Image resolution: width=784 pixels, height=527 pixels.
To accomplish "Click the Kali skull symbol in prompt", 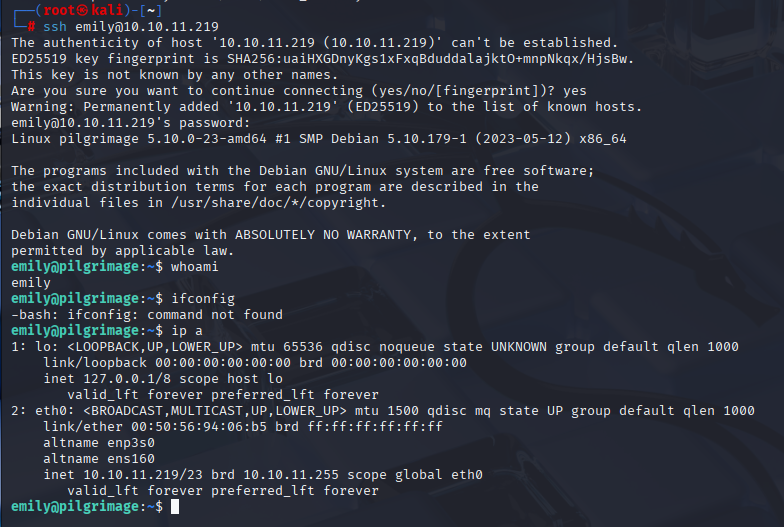I will pyautogui.click(x=82, y=10).
